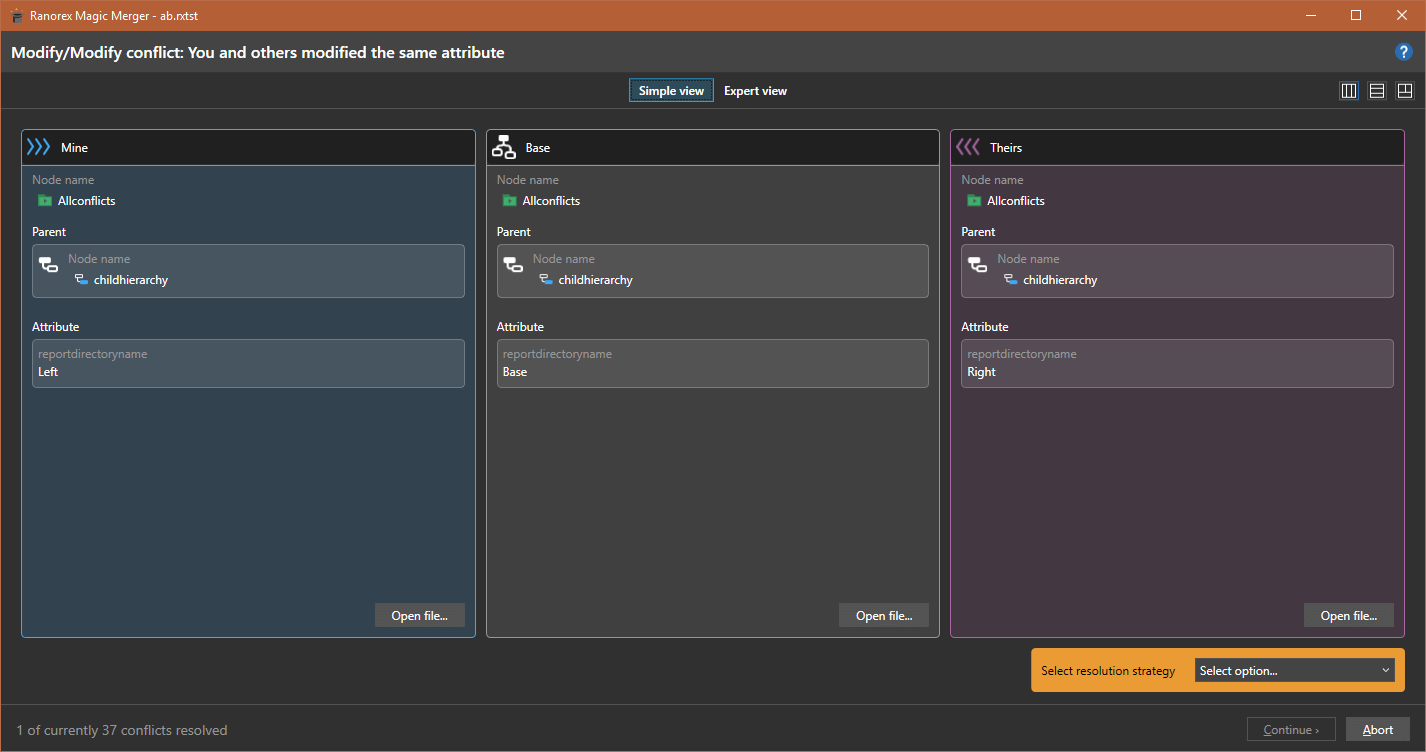Click 'childhierarchy' text in Theirs panel
Screen dimensions: 1426x752
(1060, 280)
